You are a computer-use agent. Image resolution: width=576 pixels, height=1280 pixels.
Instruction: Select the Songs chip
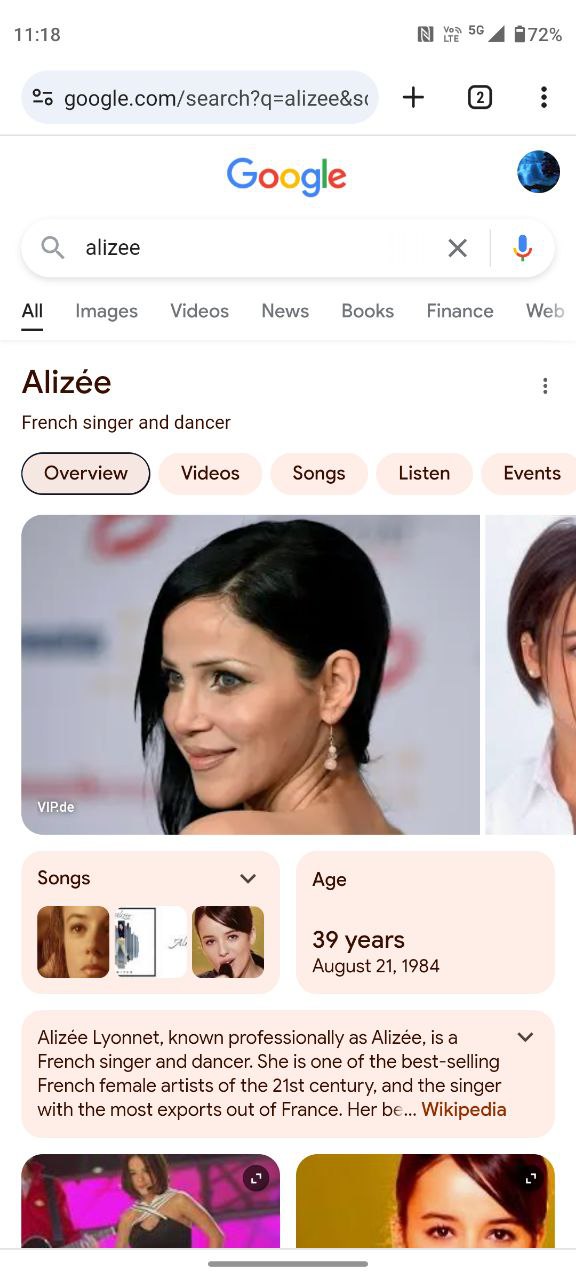[319, 473]
